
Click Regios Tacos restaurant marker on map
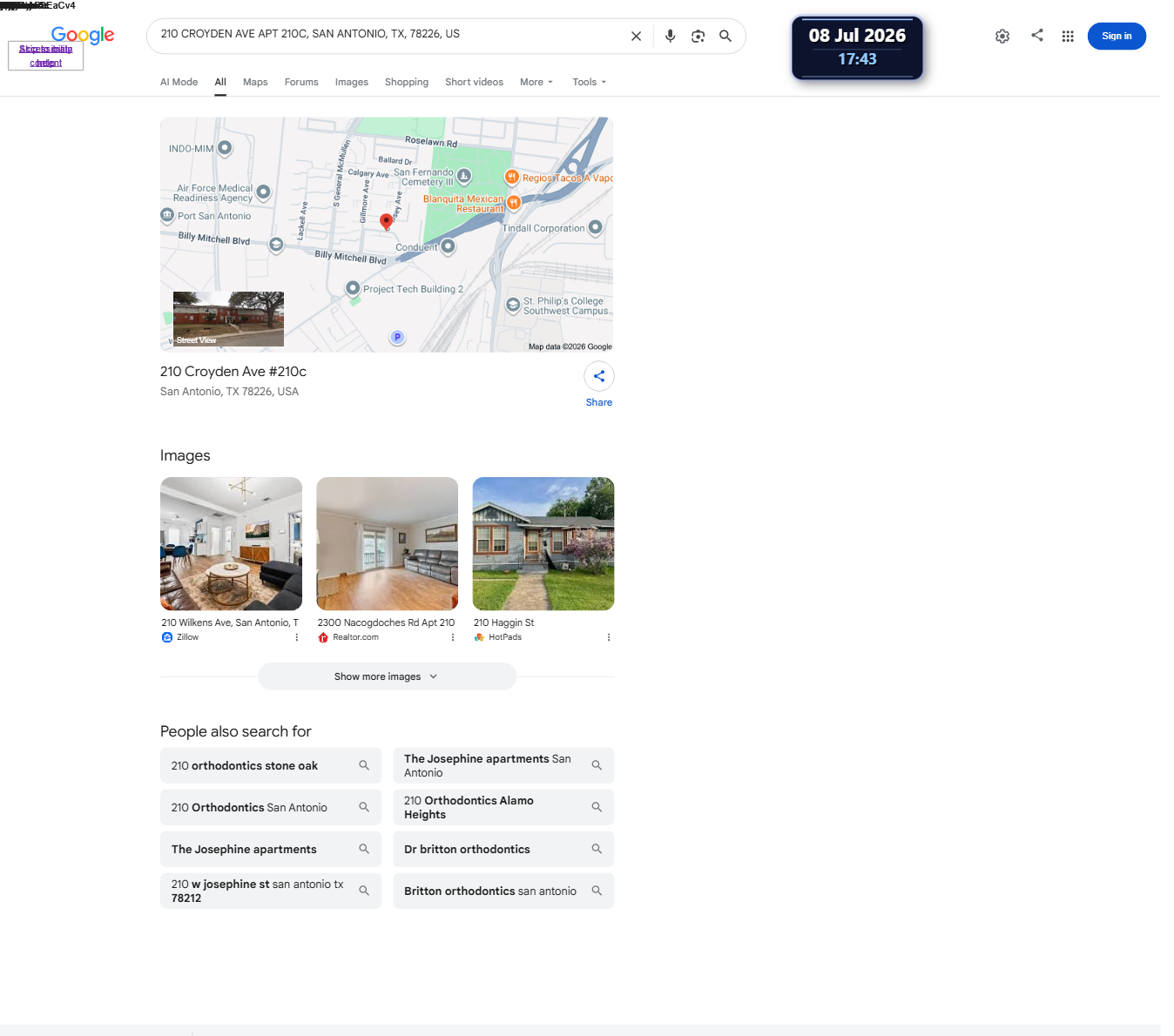(x=512, y=177)
